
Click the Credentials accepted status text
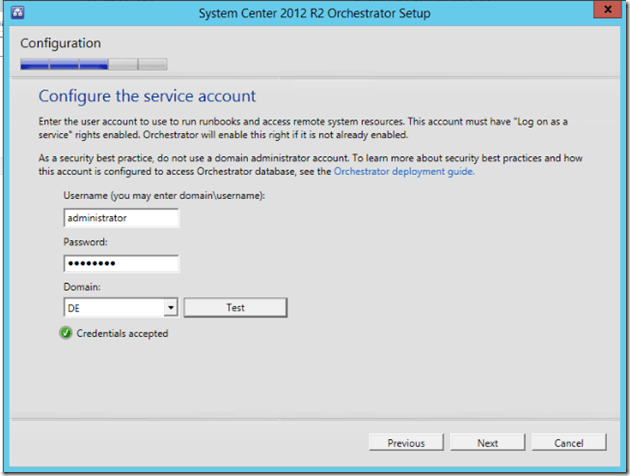click(x=122, y=333)
